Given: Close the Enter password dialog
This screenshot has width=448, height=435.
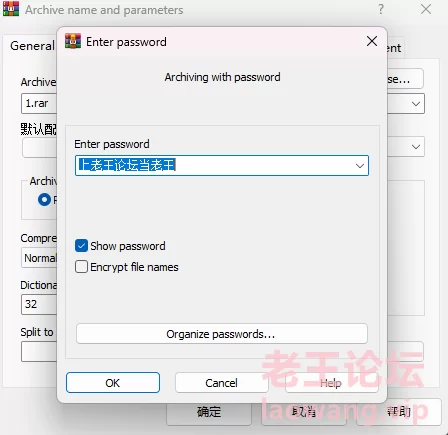Looking at the screenshot, I should pyautogui.click(x=372, y=41).
